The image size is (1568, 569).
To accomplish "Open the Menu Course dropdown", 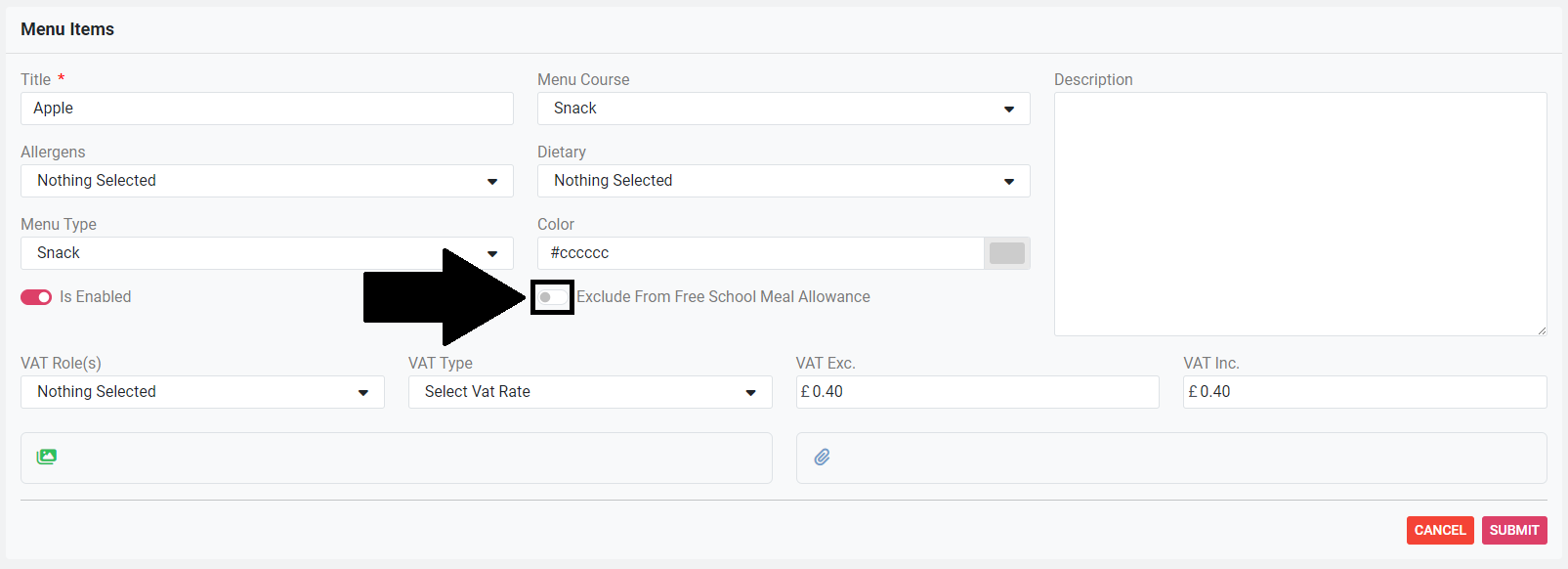I will coord(784,109).
